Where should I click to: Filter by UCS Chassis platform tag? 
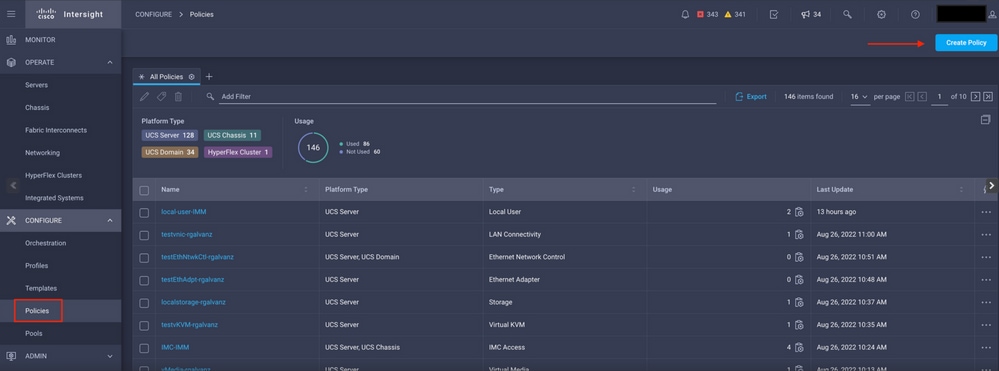click(232, 135)
